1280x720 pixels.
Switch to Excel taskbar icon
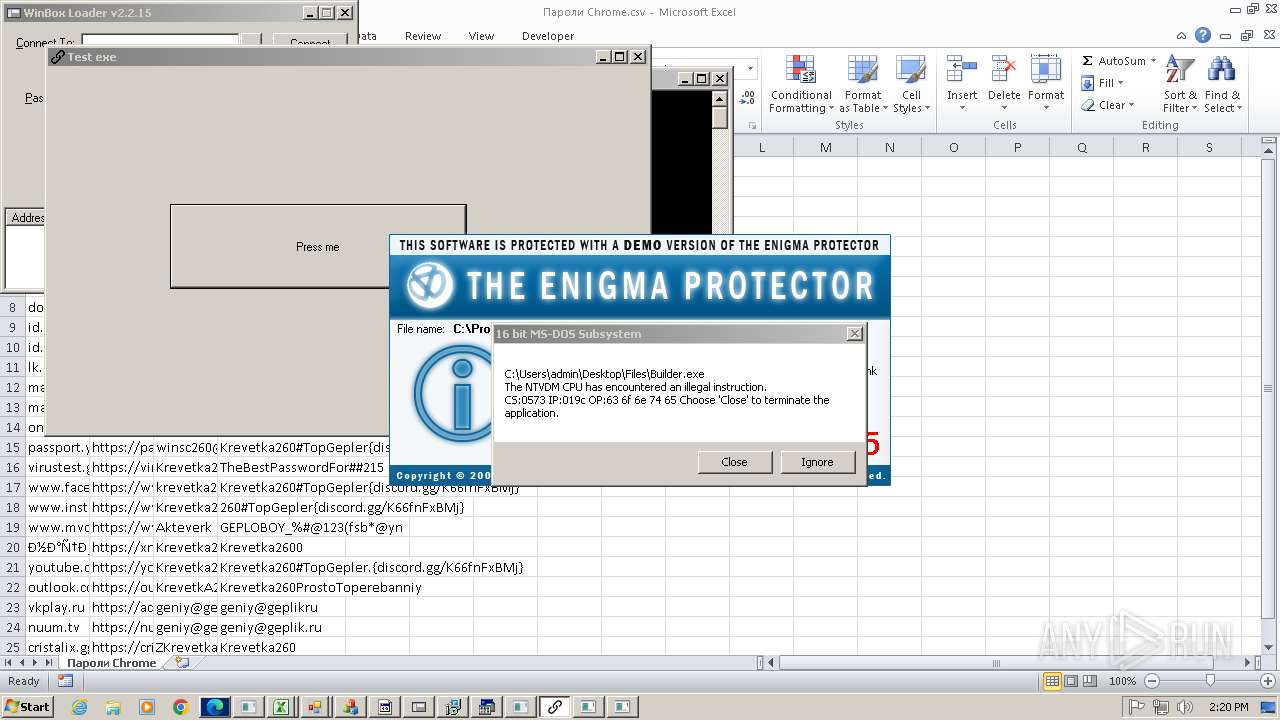tap(283, 707)
